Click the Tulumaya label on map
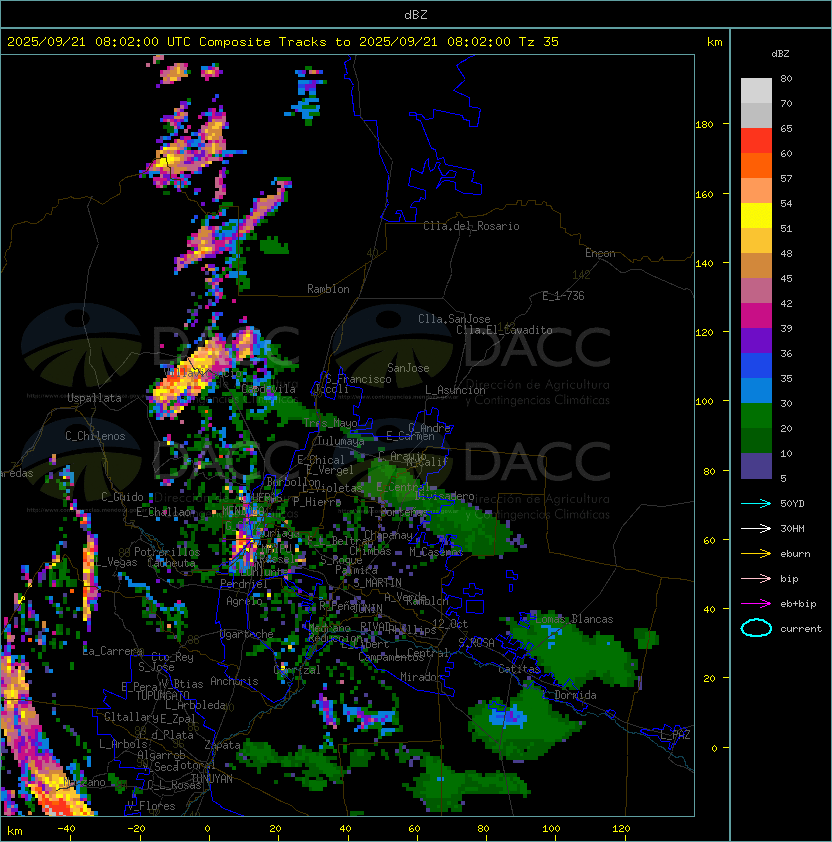Image resolution: width=832 pixels, height=842 pixels. pos(341,441)
